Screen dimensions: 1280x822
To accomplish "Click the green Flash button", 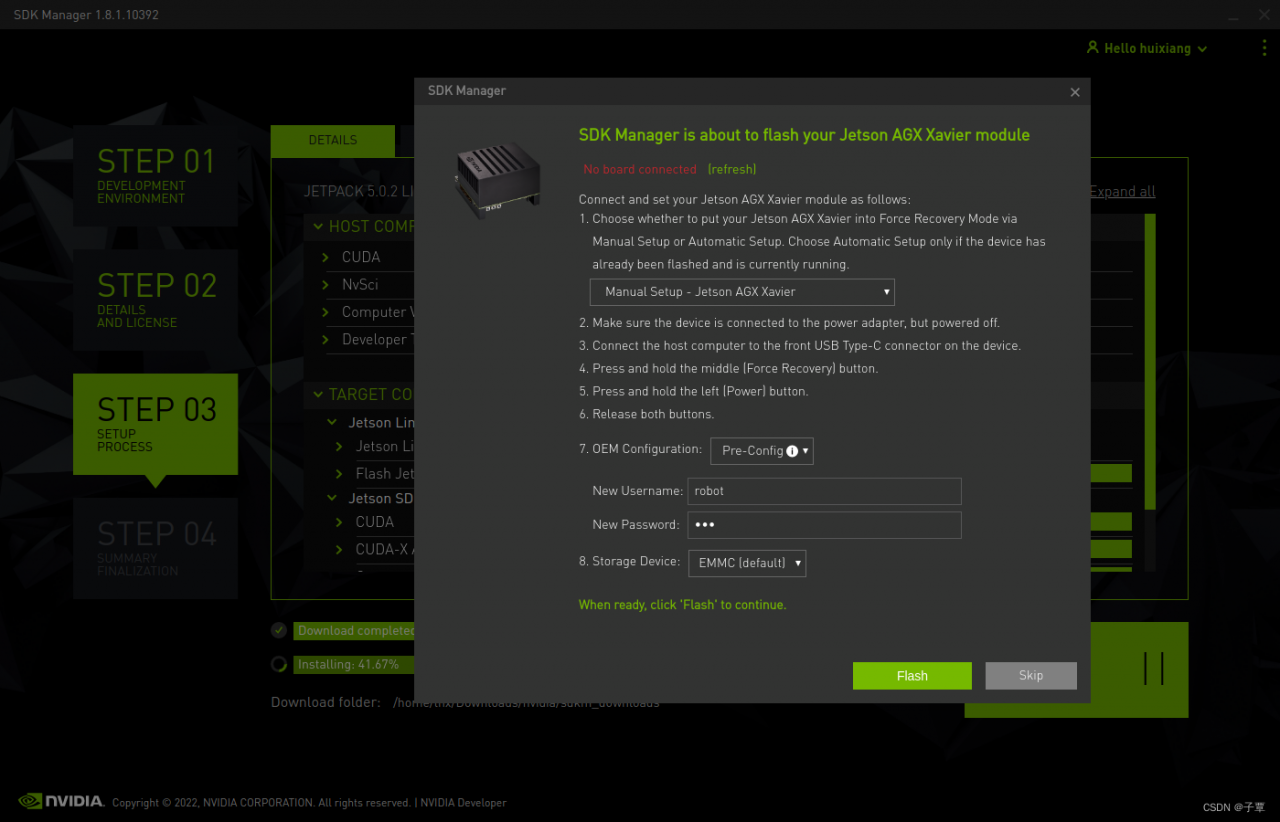I will coord(912,676).
